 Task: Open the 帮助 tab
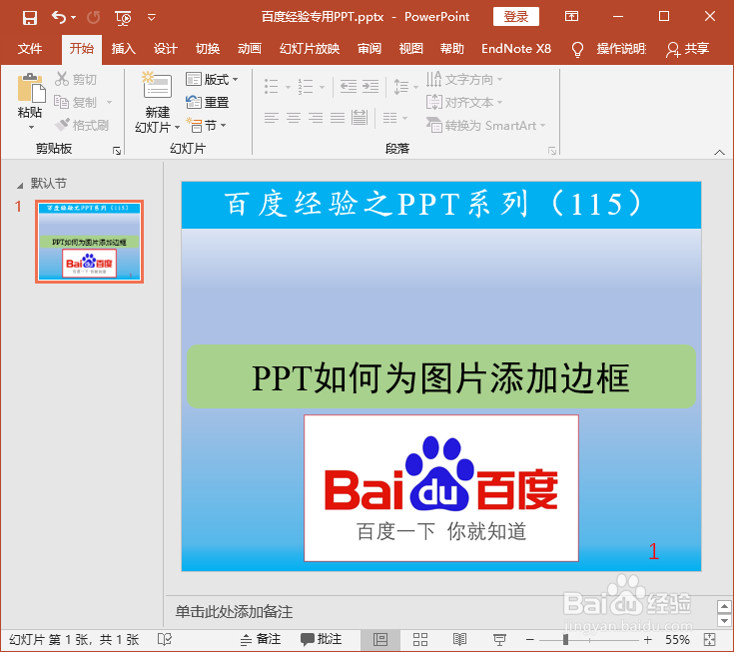(452, 49)
